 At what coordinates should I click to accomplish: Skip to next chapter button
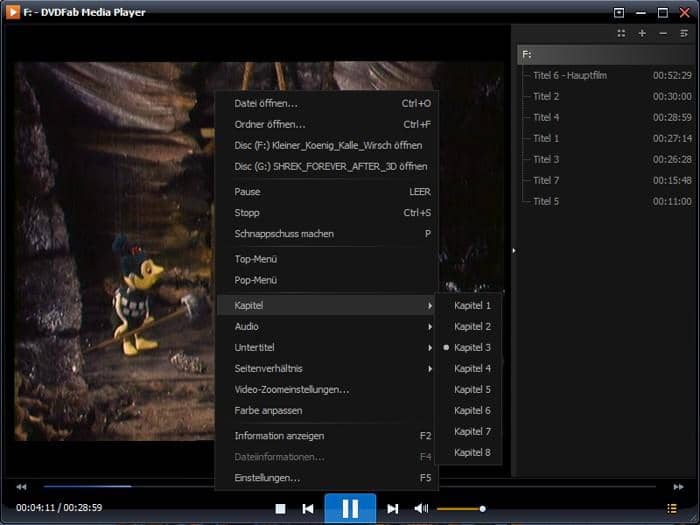pyautogui.click(x=392, y=508)
